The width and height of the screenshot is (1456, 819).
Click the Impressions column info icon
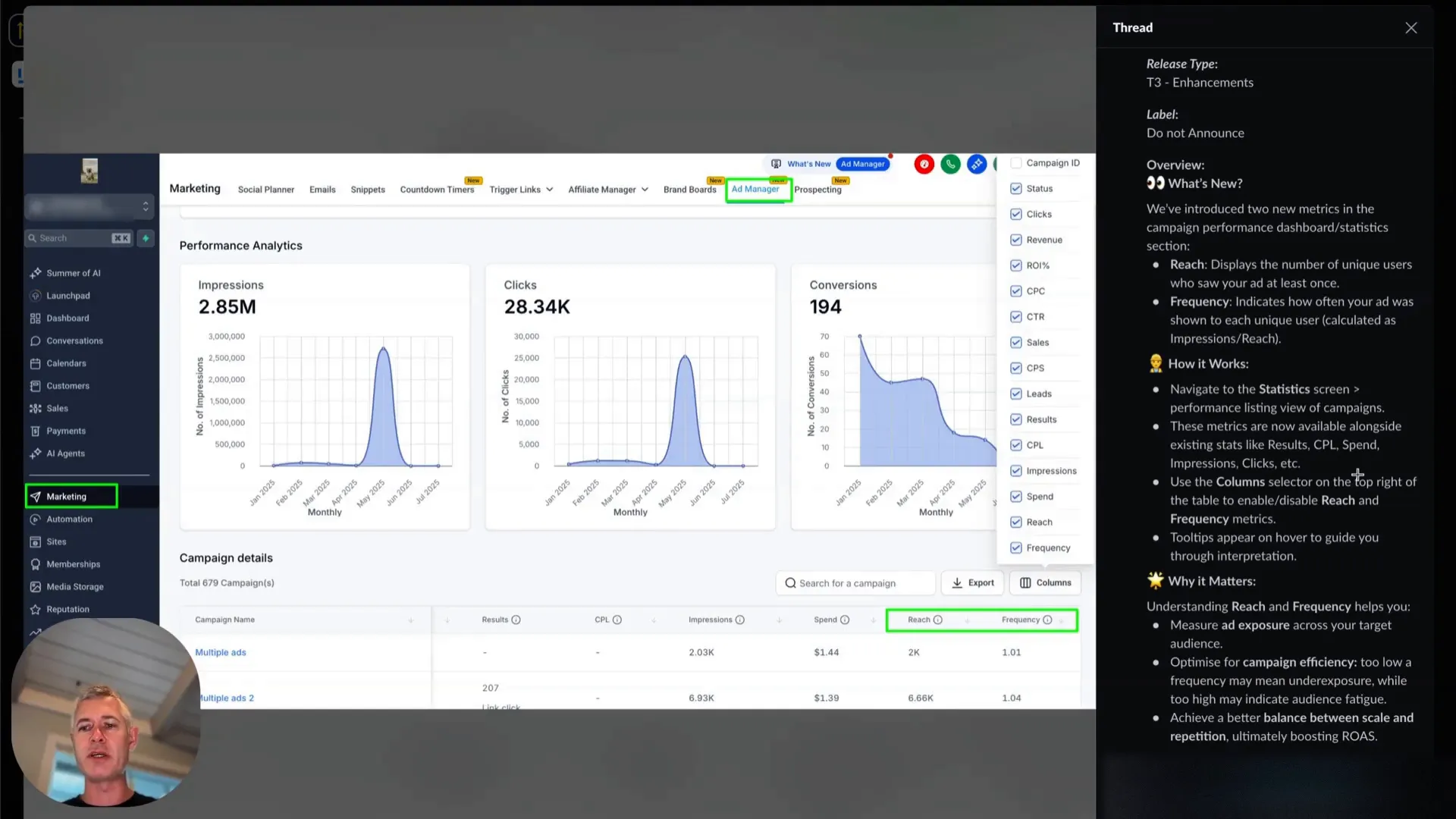coord(739,620)
